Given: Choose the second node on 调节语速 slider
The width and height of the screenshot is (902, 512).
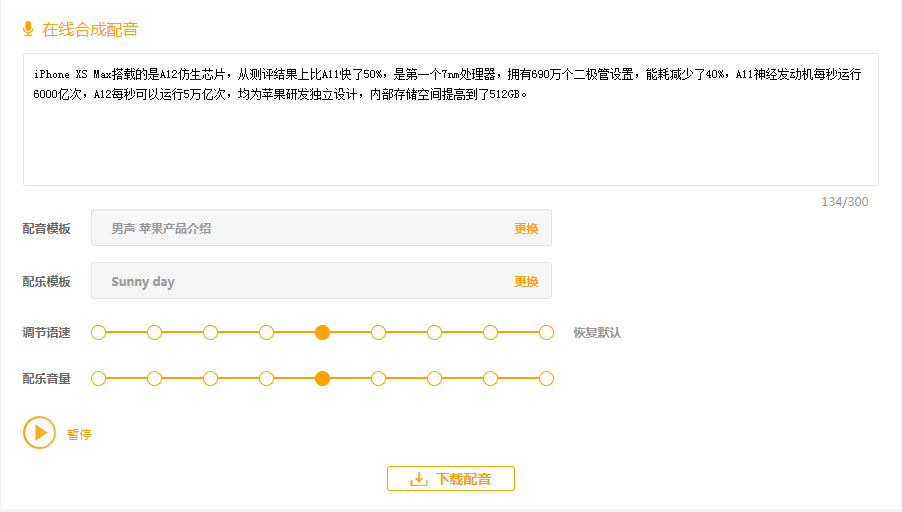Looking at the screenshot, I should pos(154,332).
